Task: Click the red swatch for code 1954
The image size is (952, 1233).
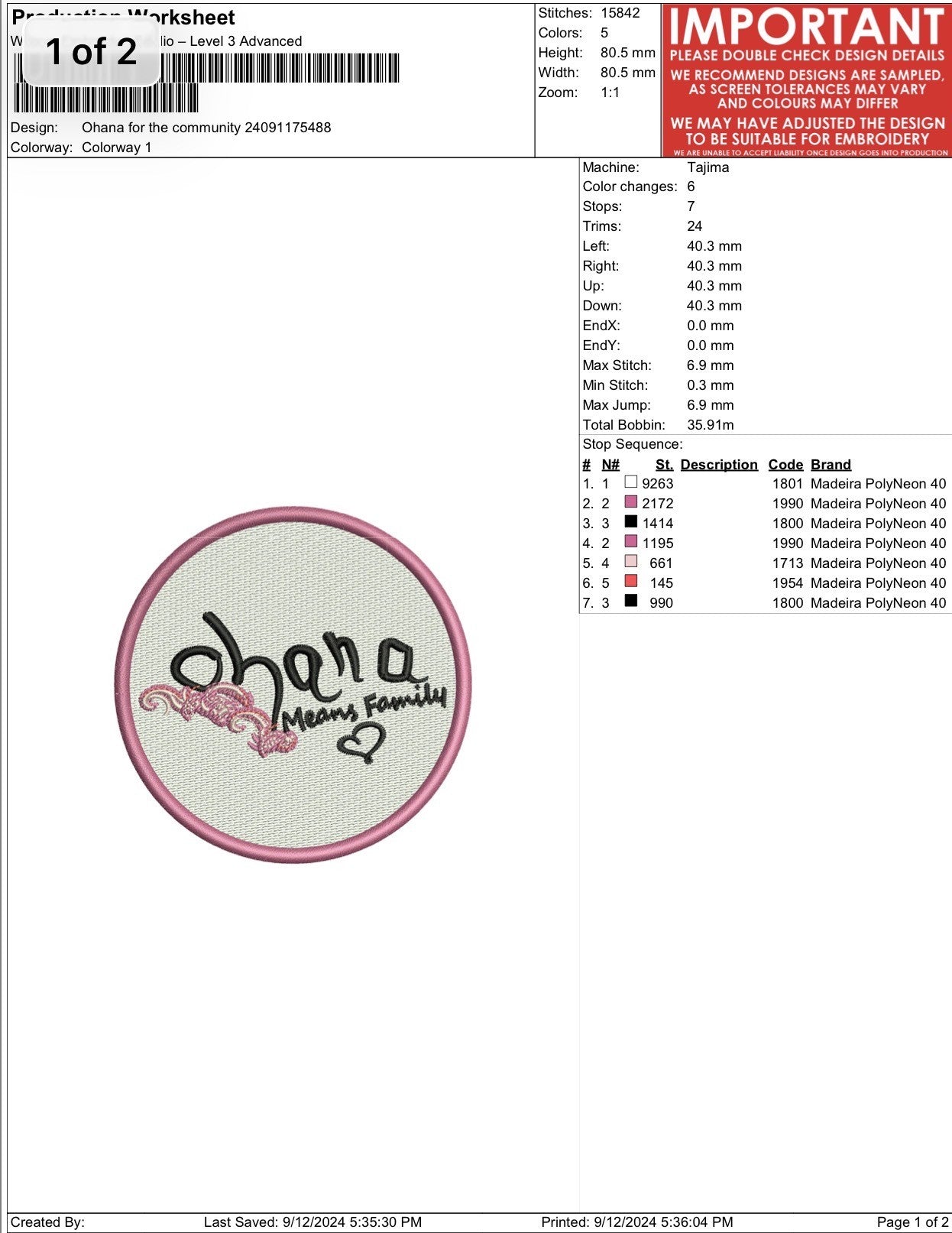Action: pyautogui.click(x=630, y=582)
